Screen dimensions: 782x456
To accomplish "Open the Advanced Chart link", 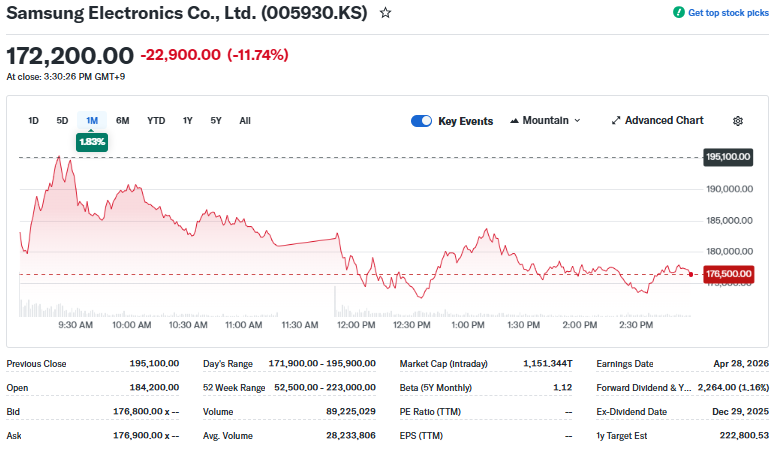I will pos(664,121).
